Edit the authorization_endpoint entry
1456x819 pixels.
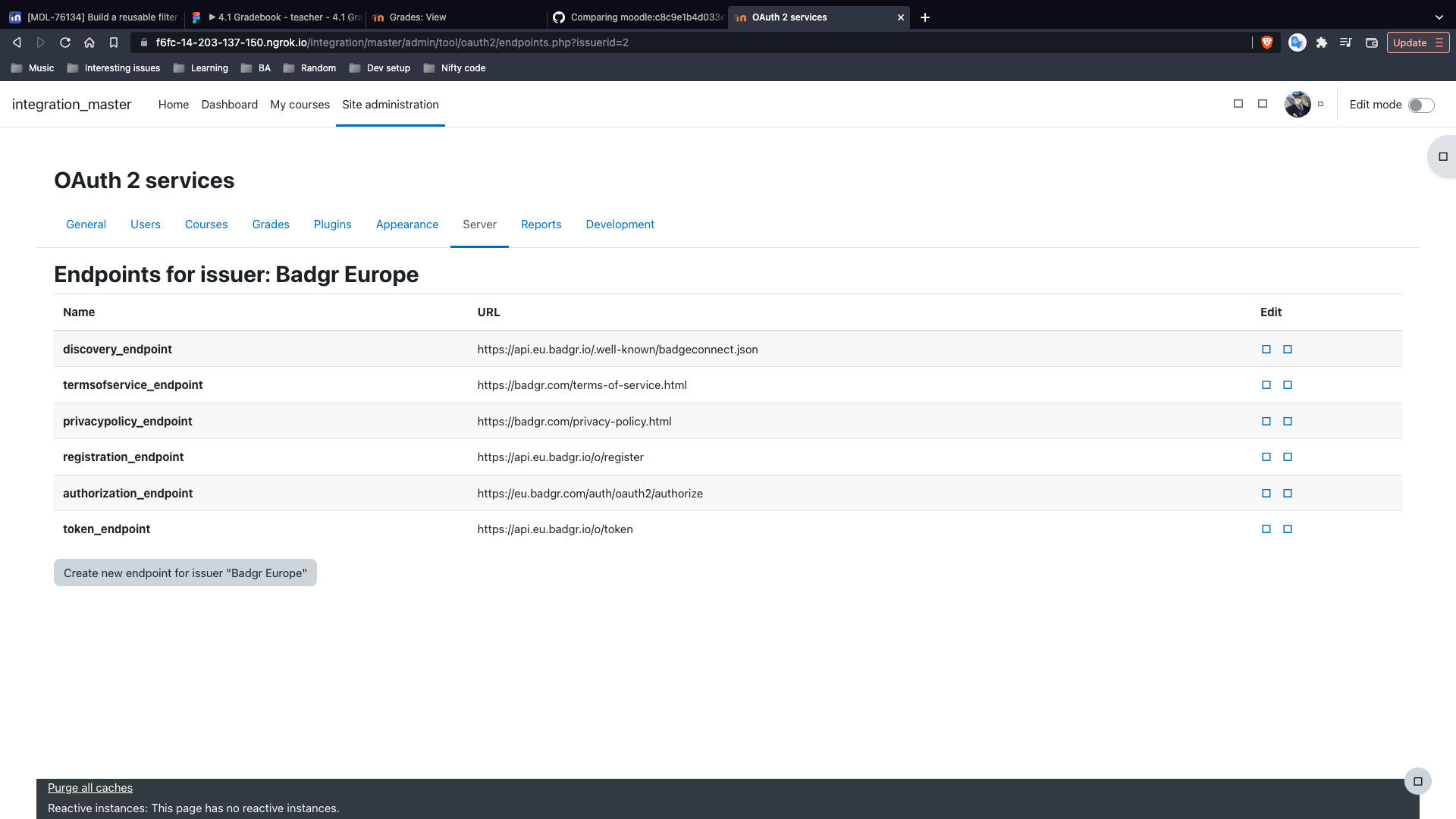tap(1266, 494)
